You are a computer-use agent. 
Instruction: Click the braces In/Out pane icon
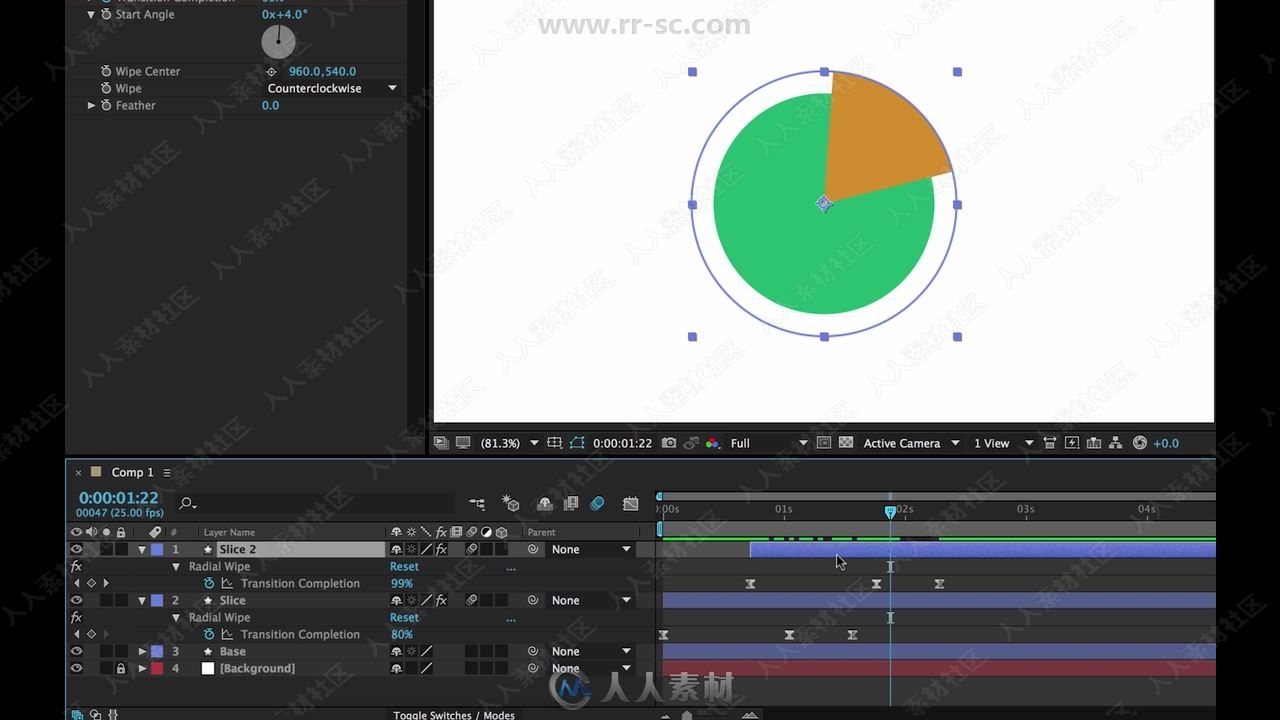click(x=113, y=714)
